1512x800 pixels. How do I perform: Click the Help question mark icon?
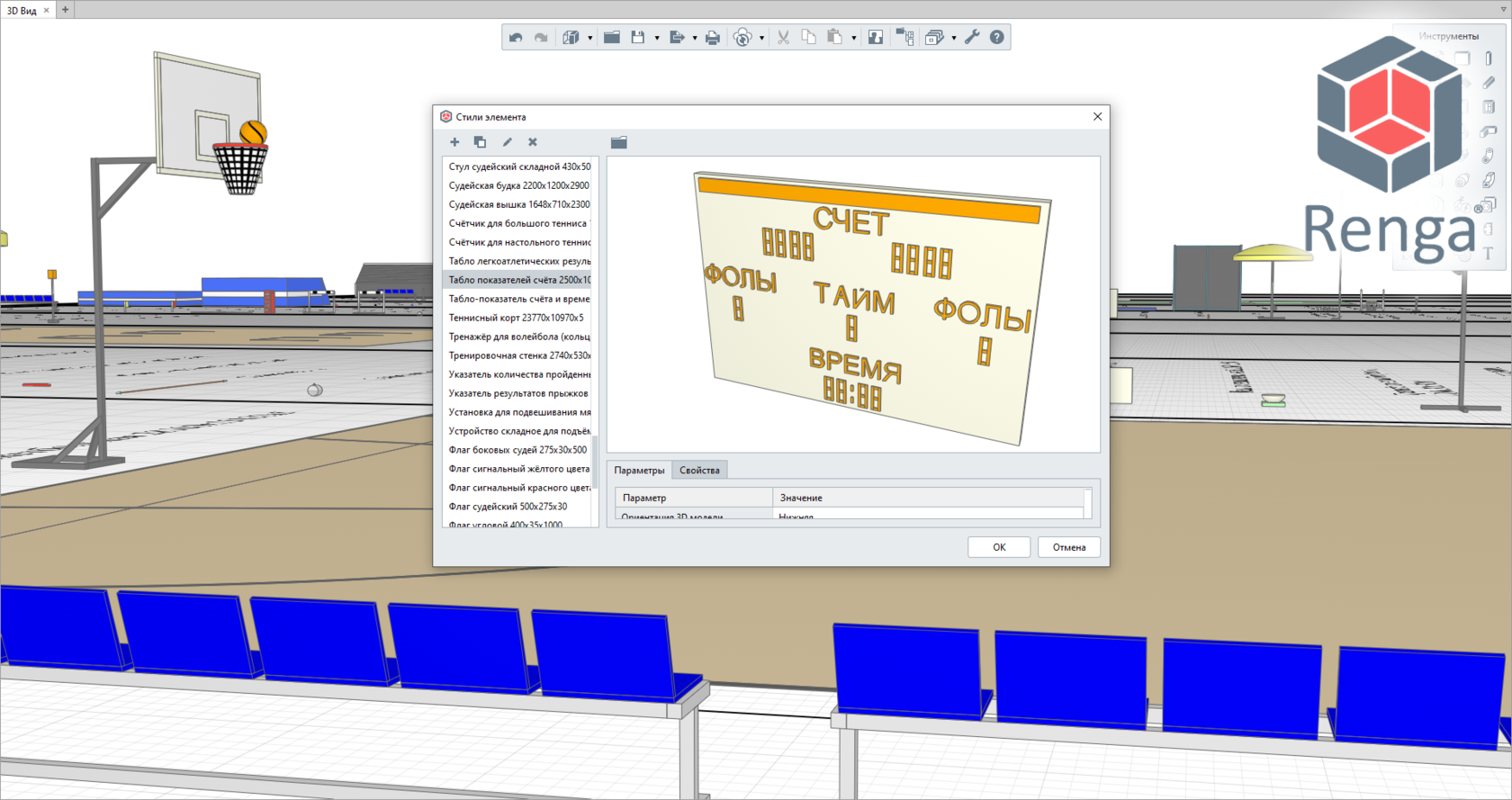click(996, 38)
